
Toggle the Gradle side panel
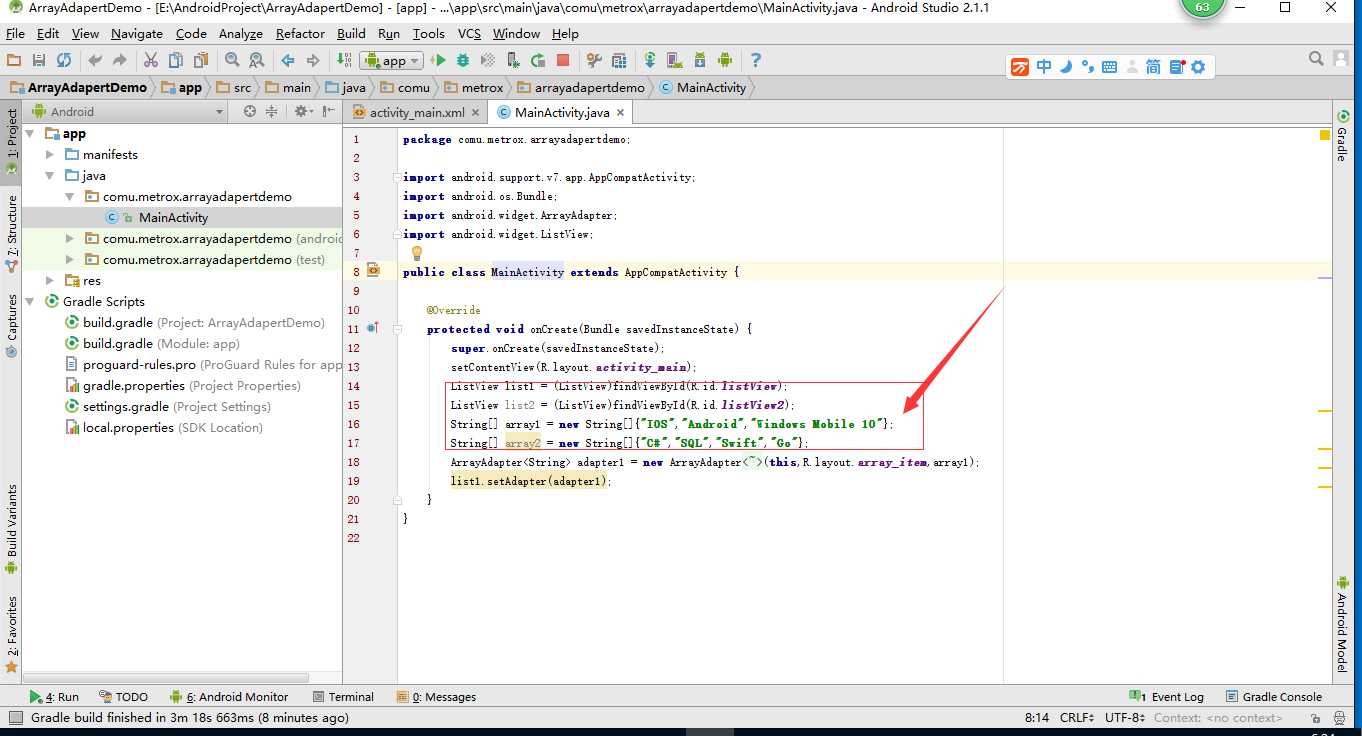tap(1342, 137)
